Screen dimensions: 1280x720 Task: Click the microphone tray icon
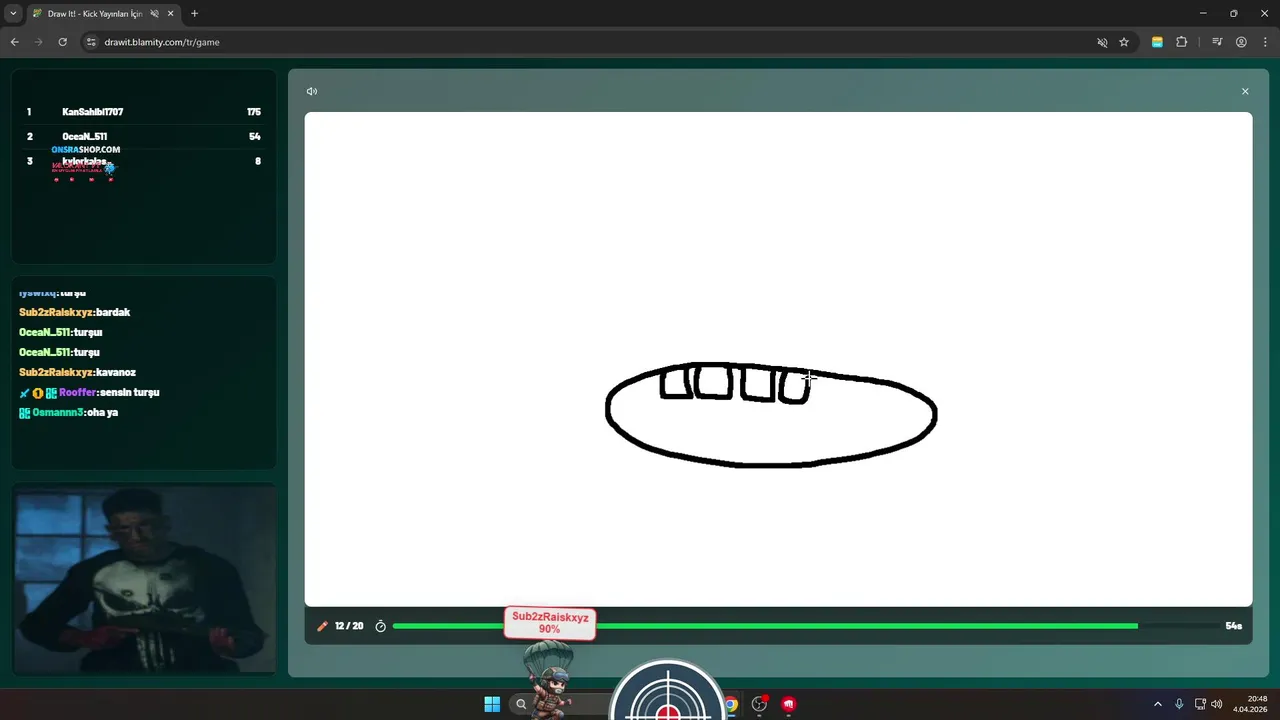click(1179, 704)
